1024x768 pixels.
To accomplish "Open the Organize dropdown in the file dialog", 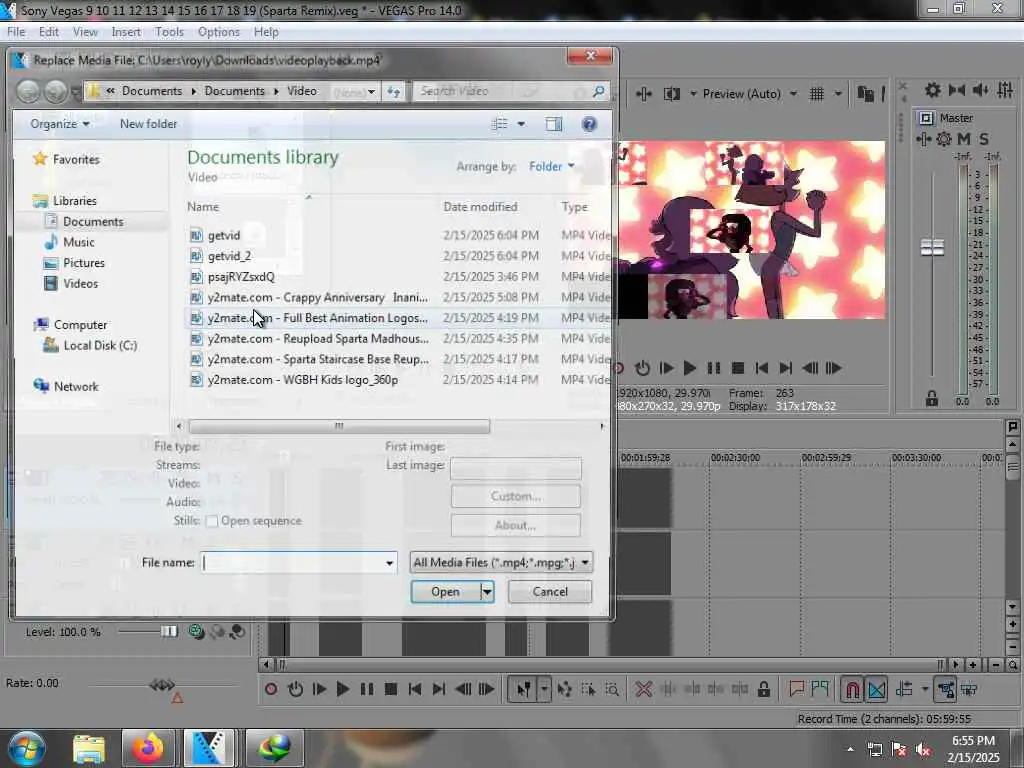I will [x=60, y=124].
